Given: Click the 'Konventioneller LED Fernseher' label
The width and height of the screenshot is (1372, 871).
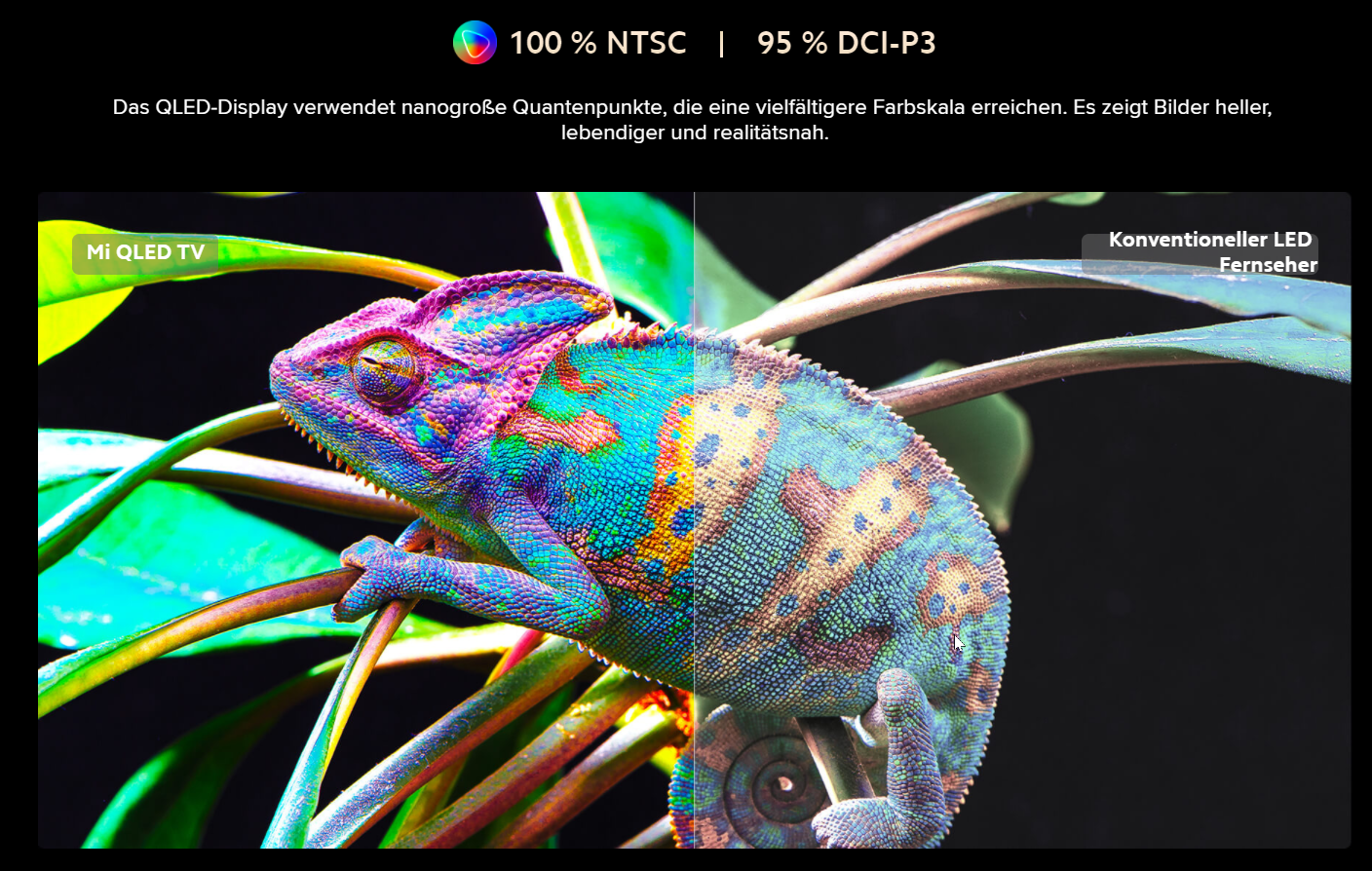Looking at the screenshot, I should pyautogui.click(x=1200, y=252).
